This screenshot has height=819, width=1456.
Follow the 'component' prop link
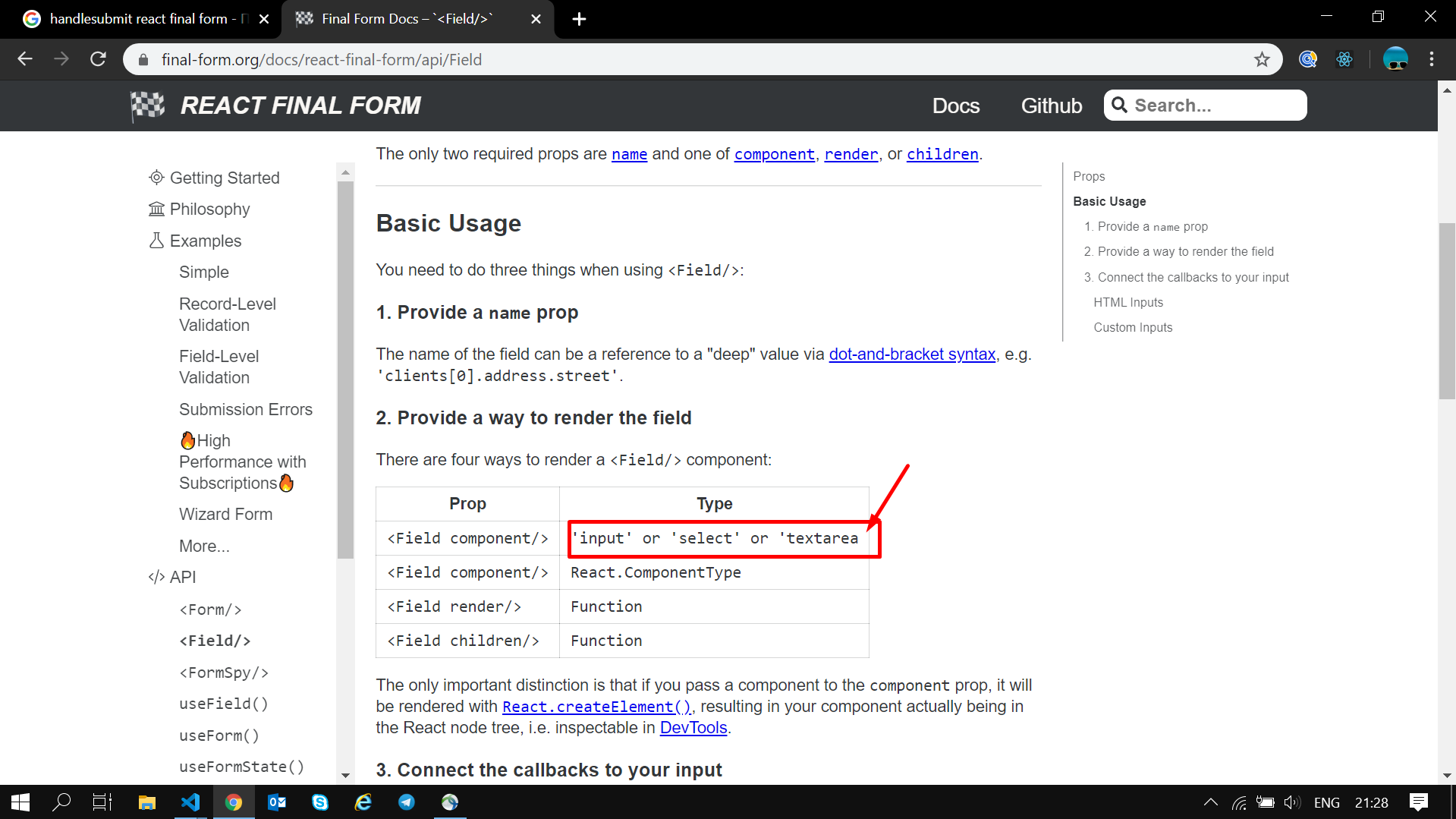(x=775, y=154)
